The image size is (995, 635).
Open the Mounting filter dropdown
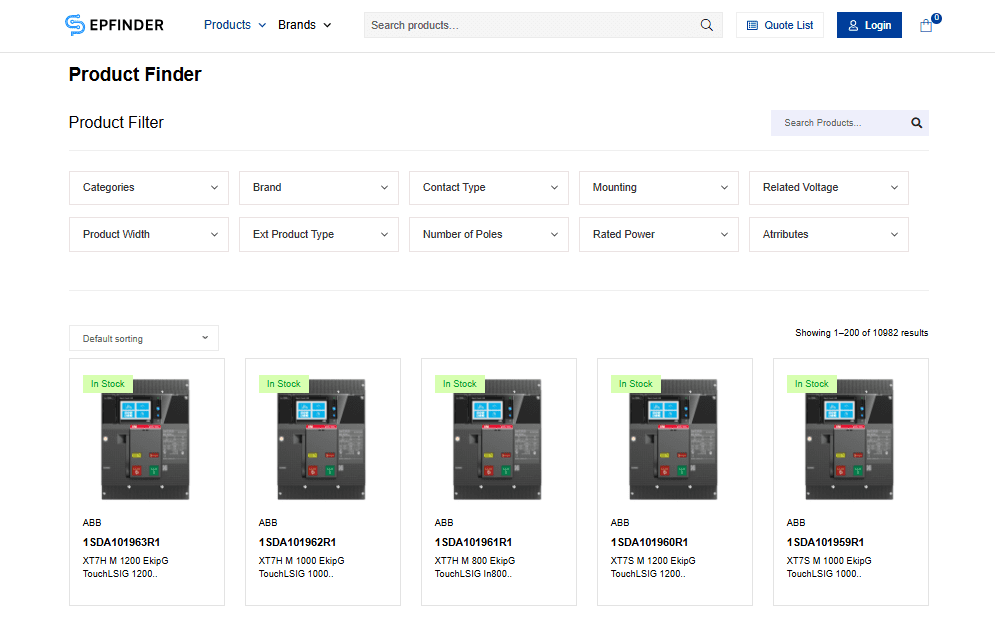click(x=659, y=188)
